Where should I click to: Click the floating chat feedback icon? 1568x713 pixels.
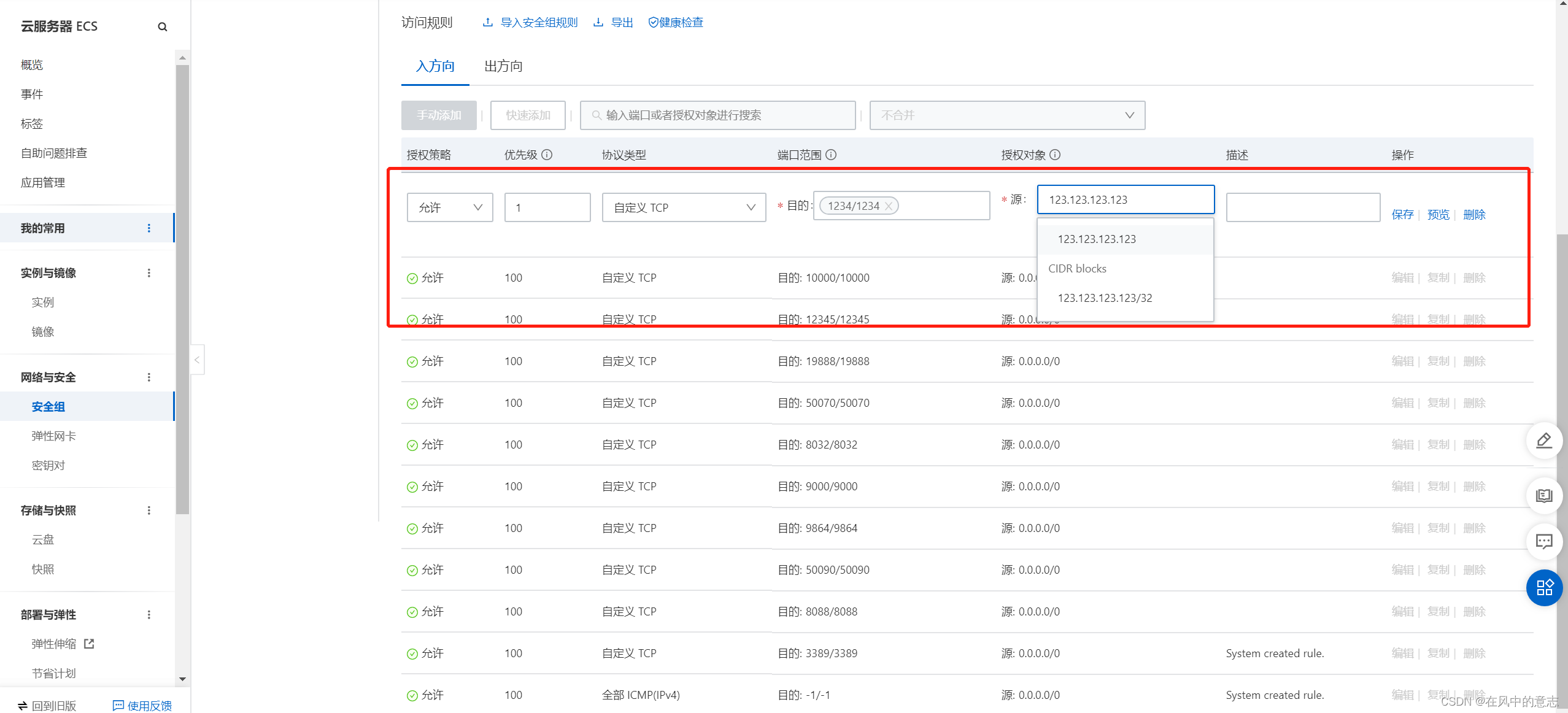point(1544,541)
